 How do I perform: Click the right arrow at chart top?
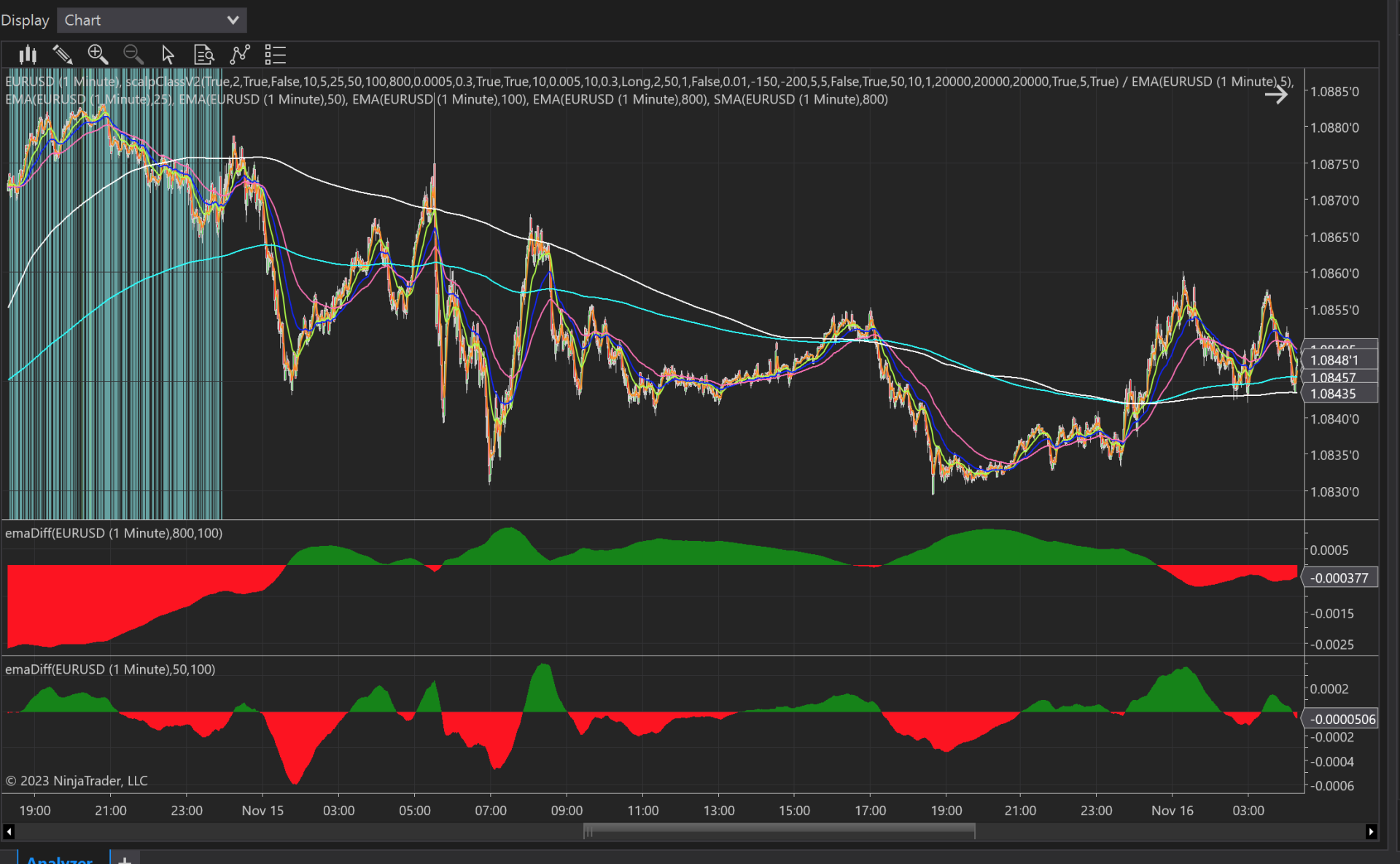(1276, 95)
